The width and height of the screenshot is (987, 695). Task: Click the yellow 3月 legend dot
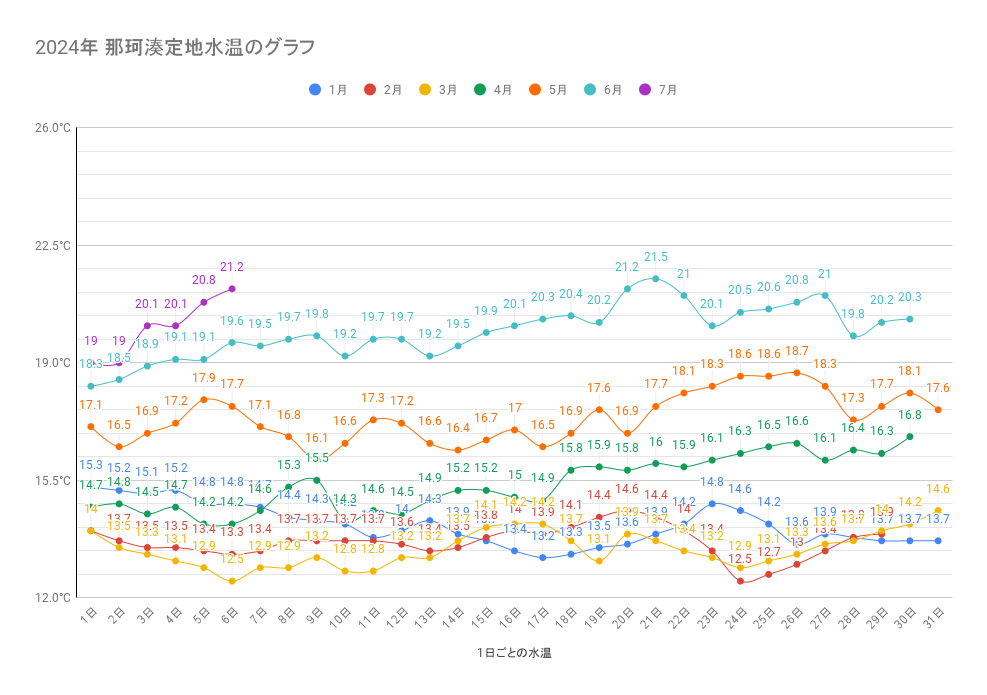425,90
